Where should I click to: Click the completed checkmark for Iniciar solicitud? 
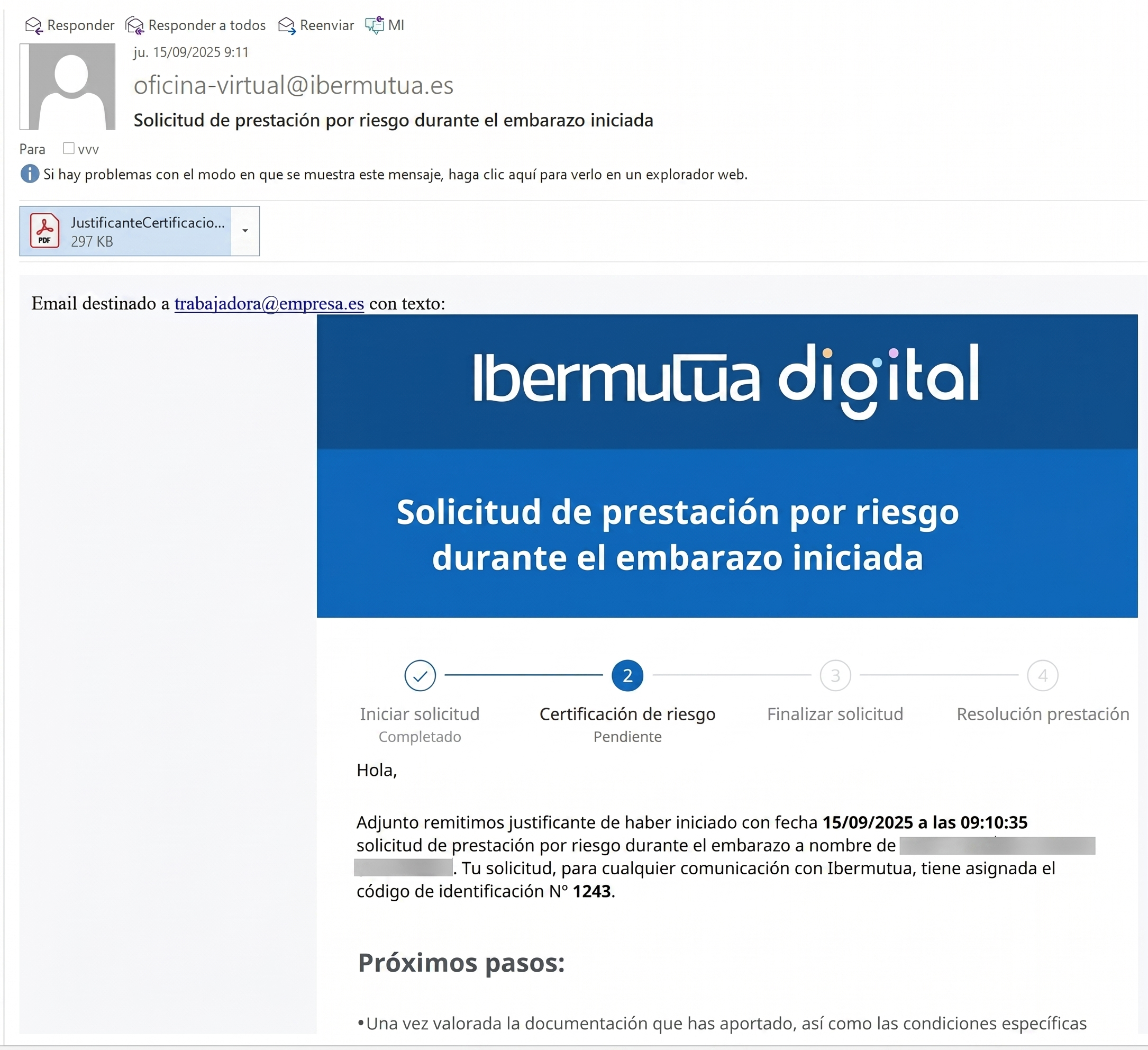[420, 676]
